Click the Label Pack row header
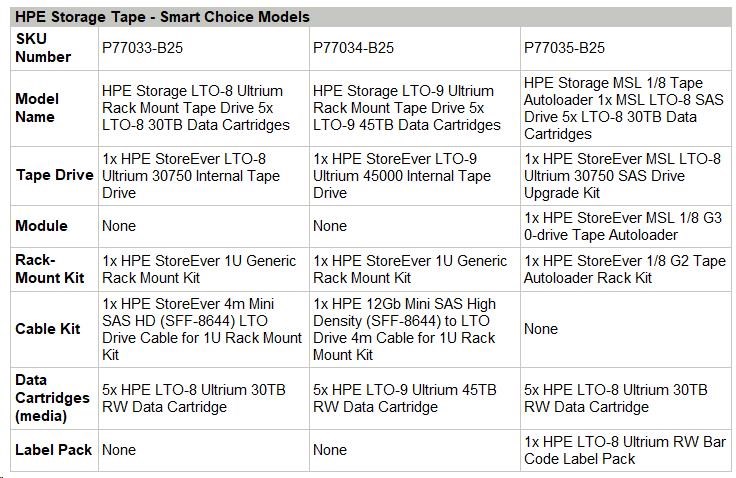 [x=53, y=450]
